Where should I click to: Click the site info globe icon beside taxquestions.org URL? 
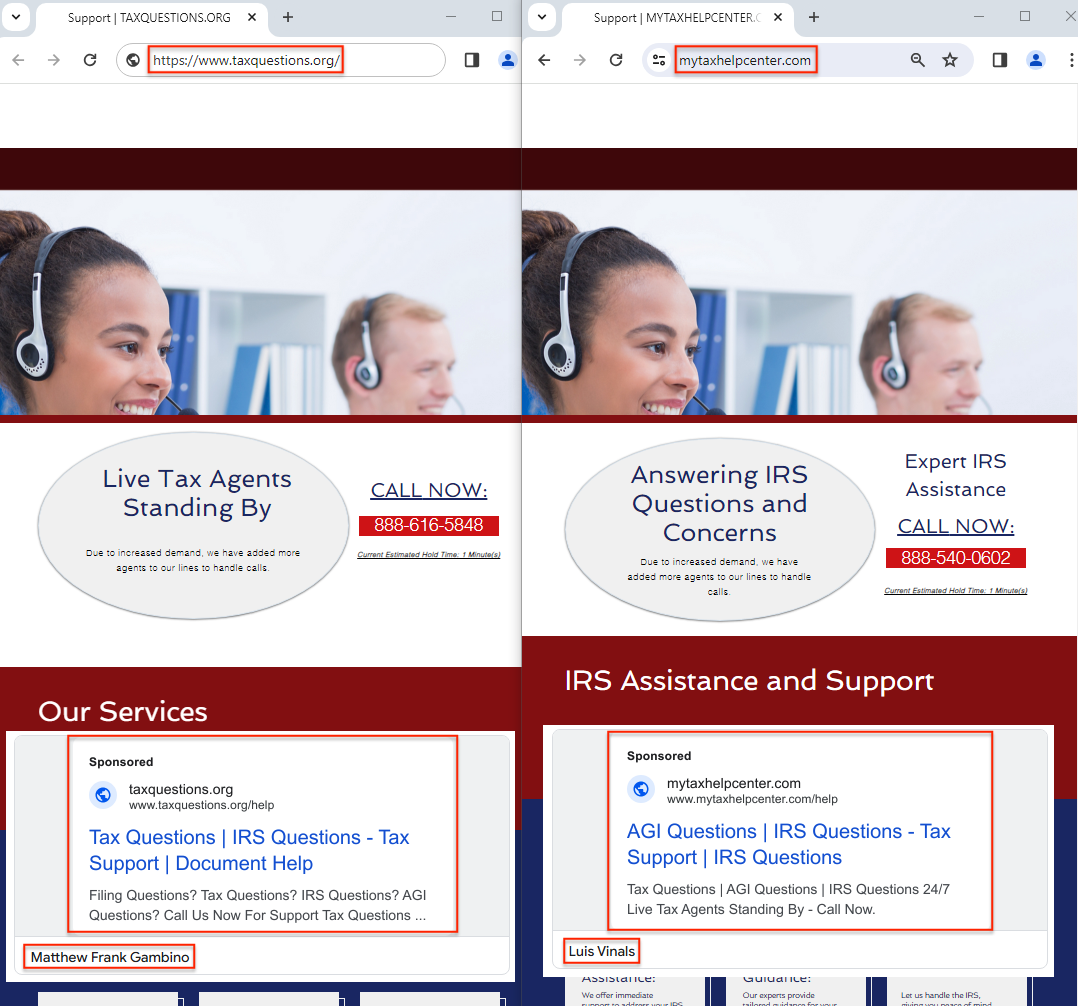pyautogui.click(x=132, y=59)
